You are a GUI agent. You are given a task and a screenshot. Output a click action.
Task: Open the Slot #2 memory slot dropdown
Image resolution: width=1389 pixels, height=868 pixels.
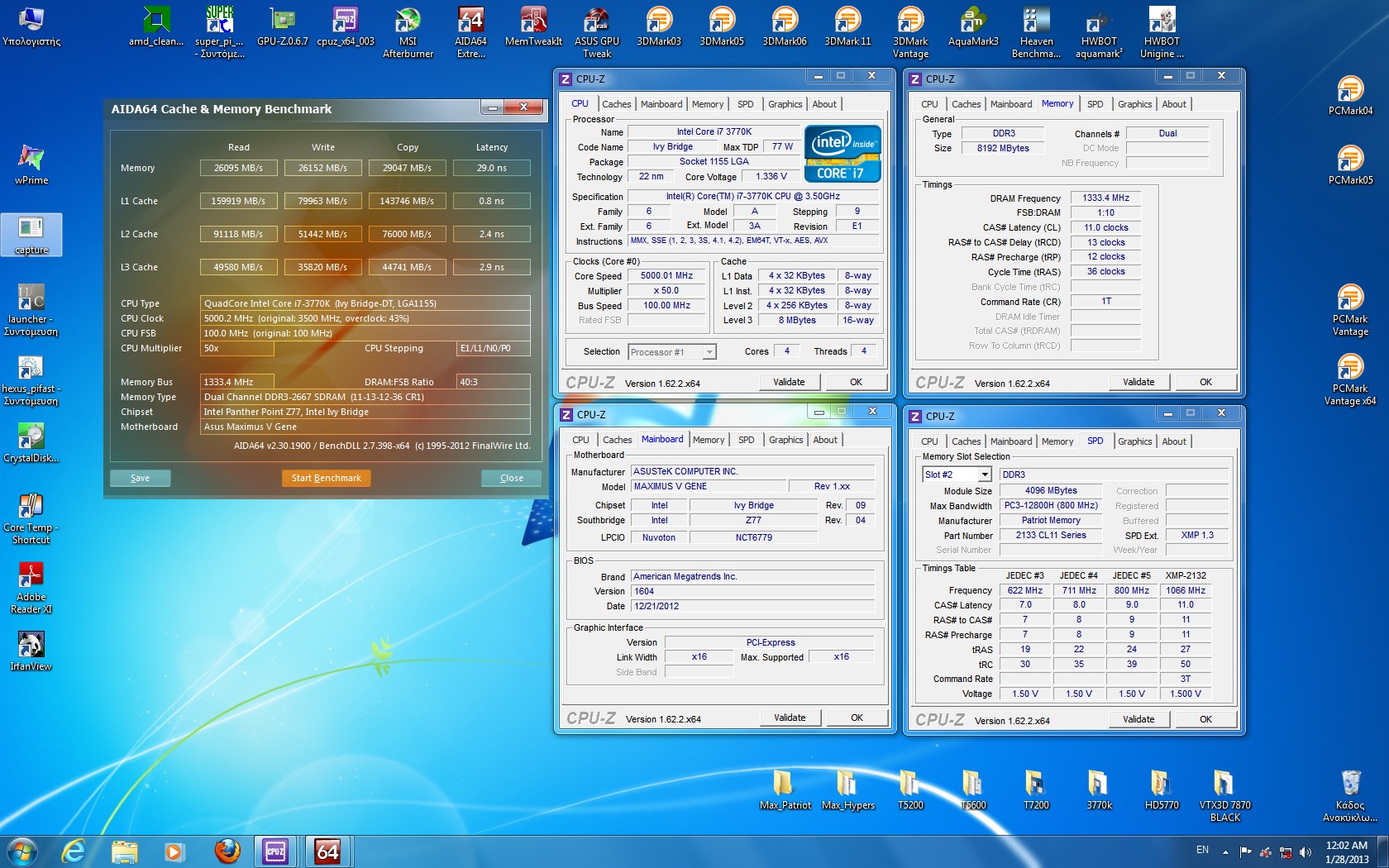pyautogui.click(x=985, y=475)
